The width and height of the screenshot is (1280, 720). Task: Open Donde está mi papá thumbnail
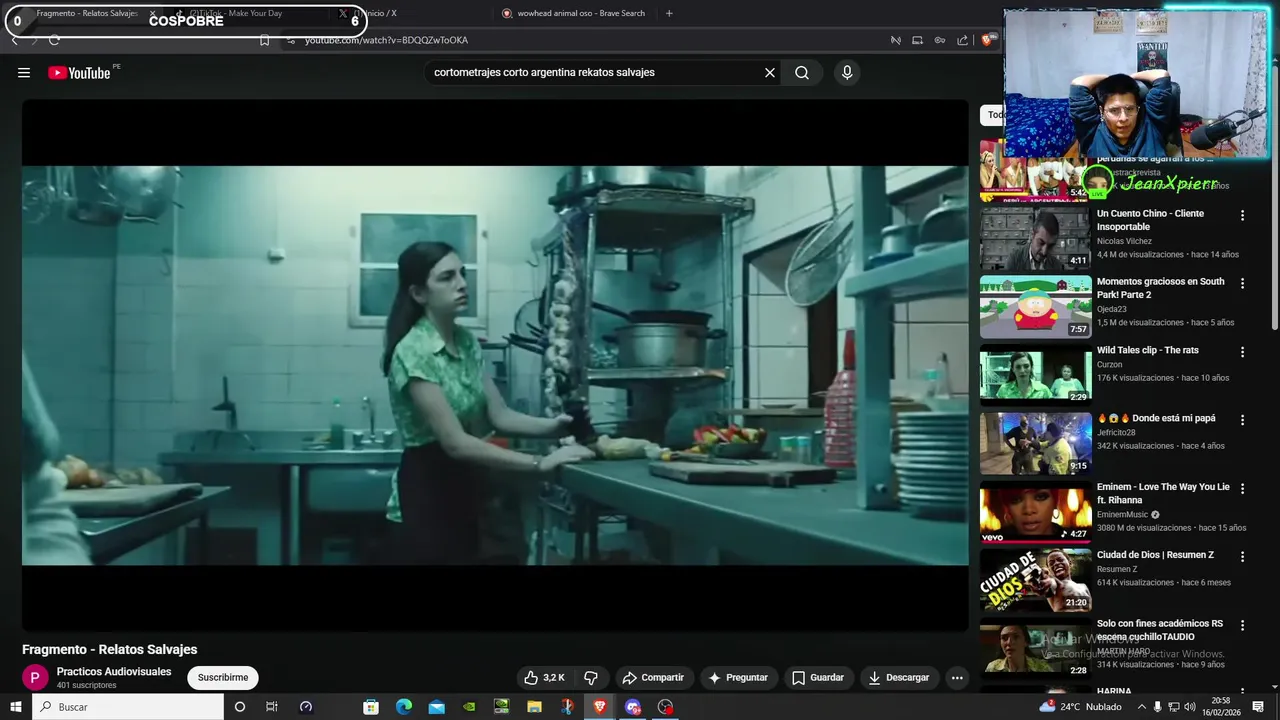1035,443
